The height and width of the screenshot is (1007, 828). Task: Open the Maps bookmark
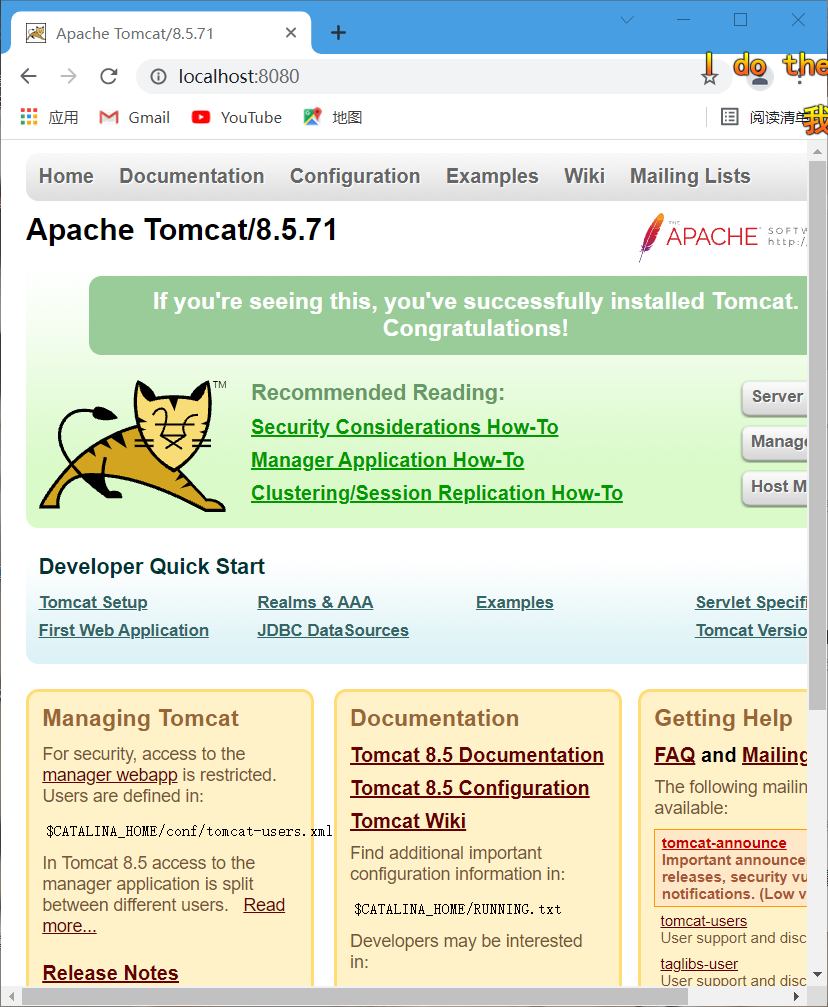pos(333,118)
